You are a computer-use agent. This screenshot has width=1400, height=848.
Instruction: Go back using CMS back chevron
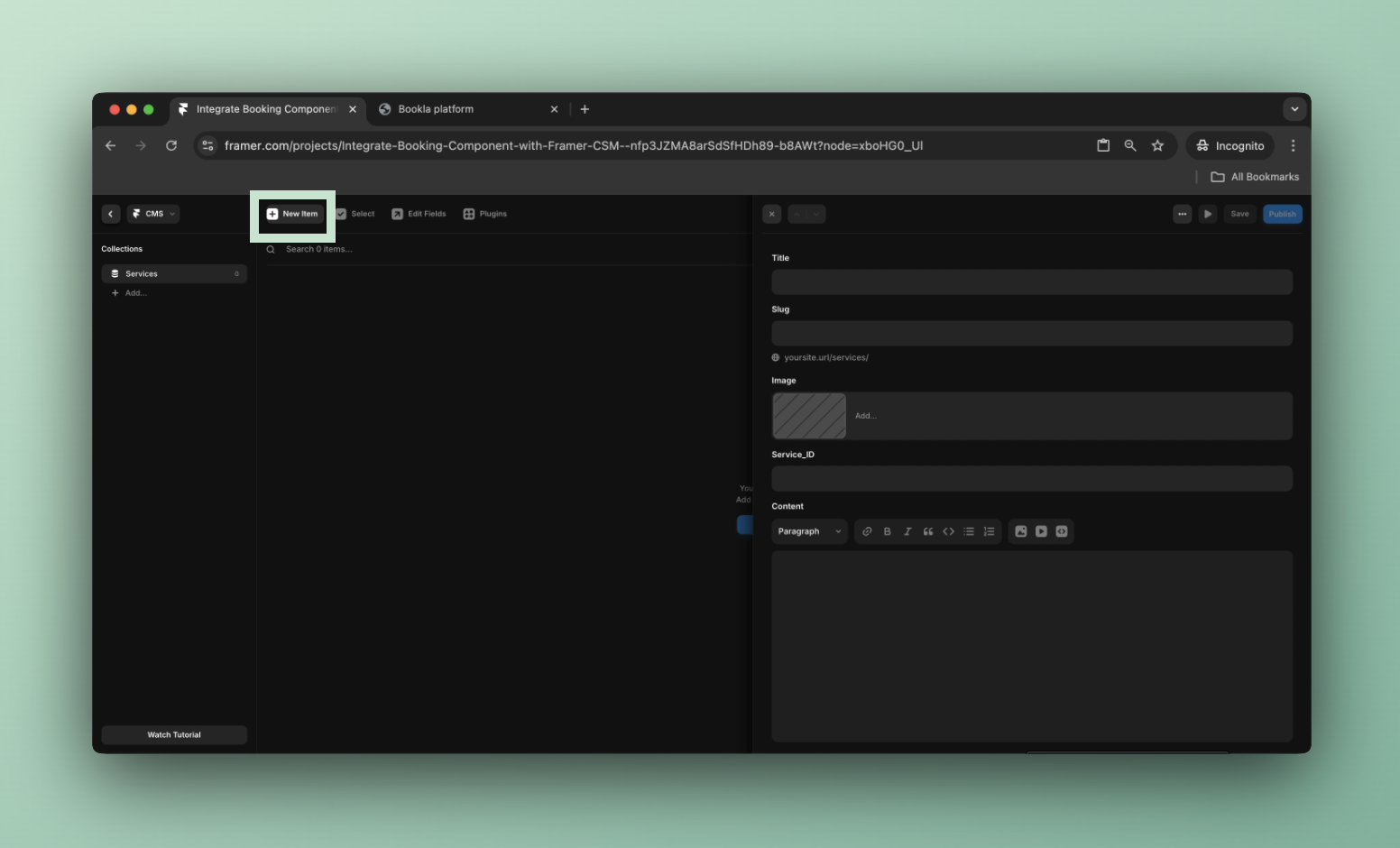click(111, 214)
